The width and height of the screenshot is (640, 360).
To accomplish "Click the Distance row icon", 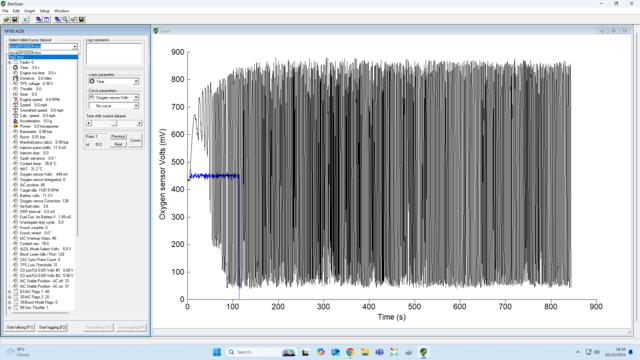I will [16, 78].
